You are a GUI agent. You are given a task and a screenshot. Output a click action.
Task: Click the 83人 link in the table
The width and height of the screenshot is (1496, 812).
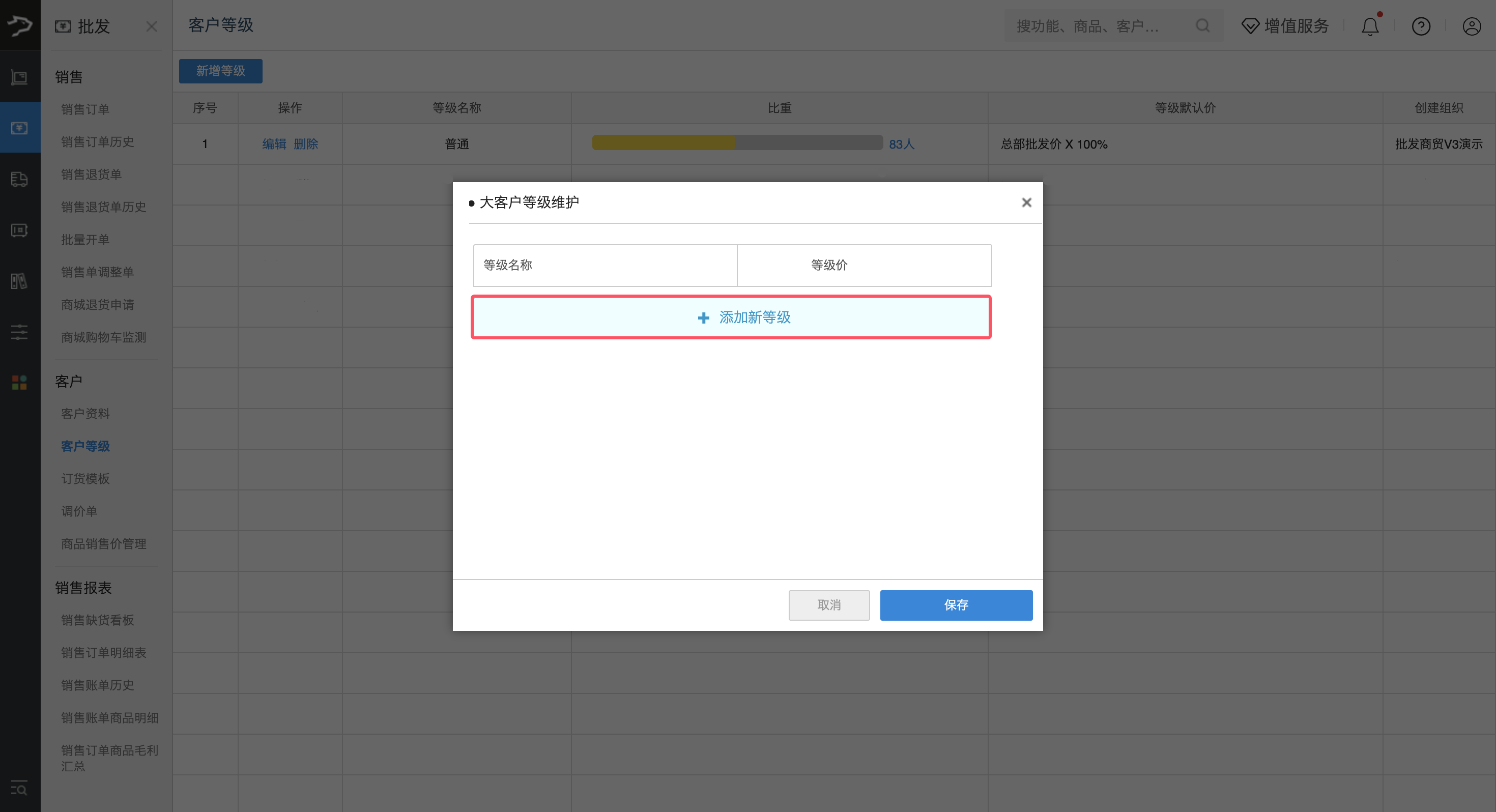point(901,144)
